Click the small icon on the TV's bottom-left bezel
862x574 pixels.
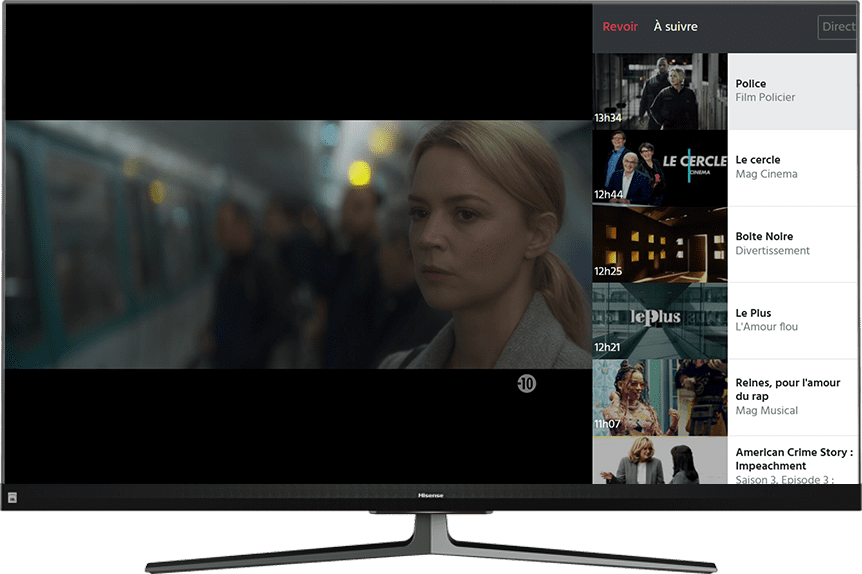click(13, 497)
